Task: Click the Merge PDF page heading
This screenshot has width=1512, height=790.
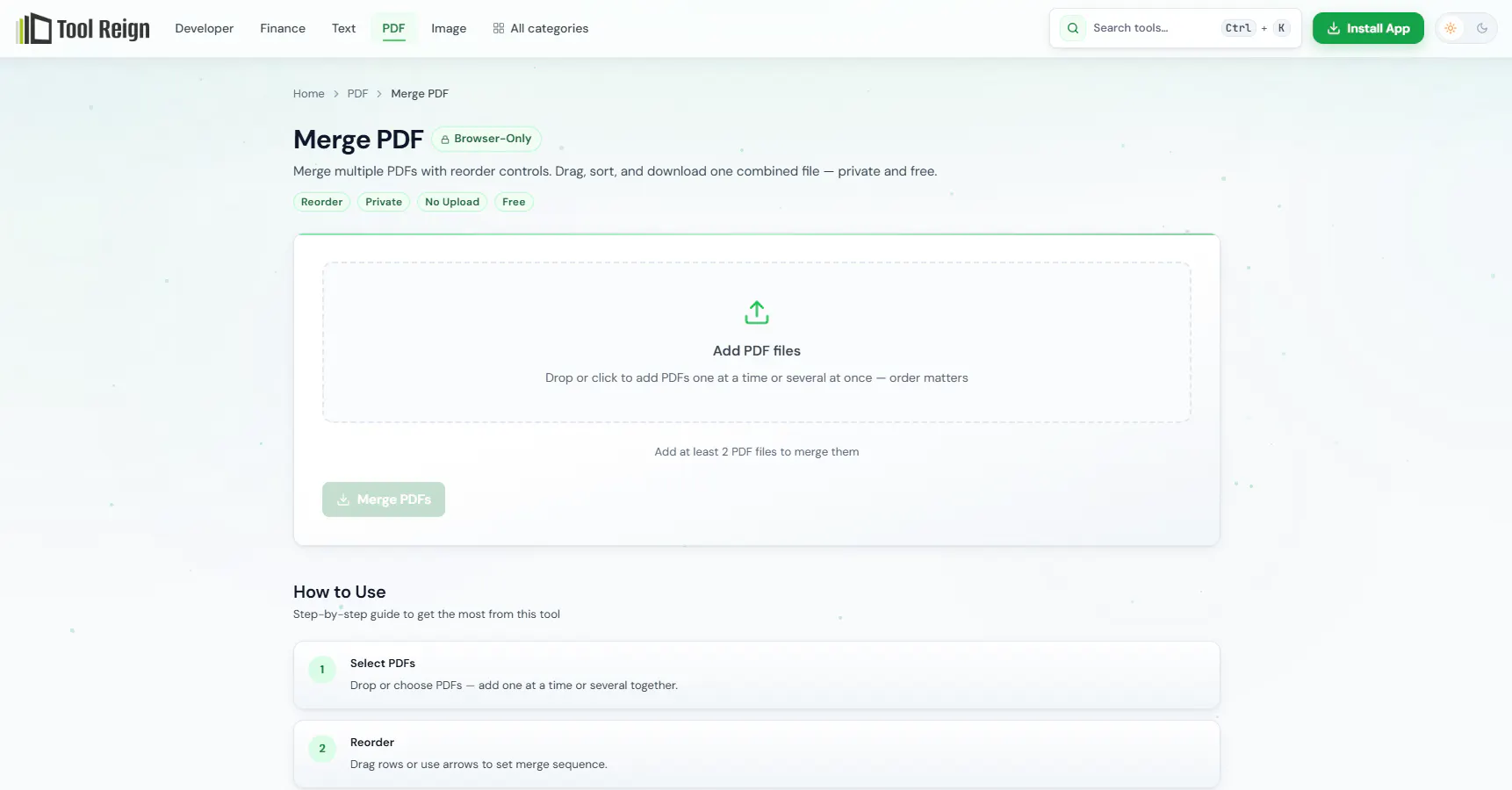Action: pyautogui.click(x=358, y=140)
